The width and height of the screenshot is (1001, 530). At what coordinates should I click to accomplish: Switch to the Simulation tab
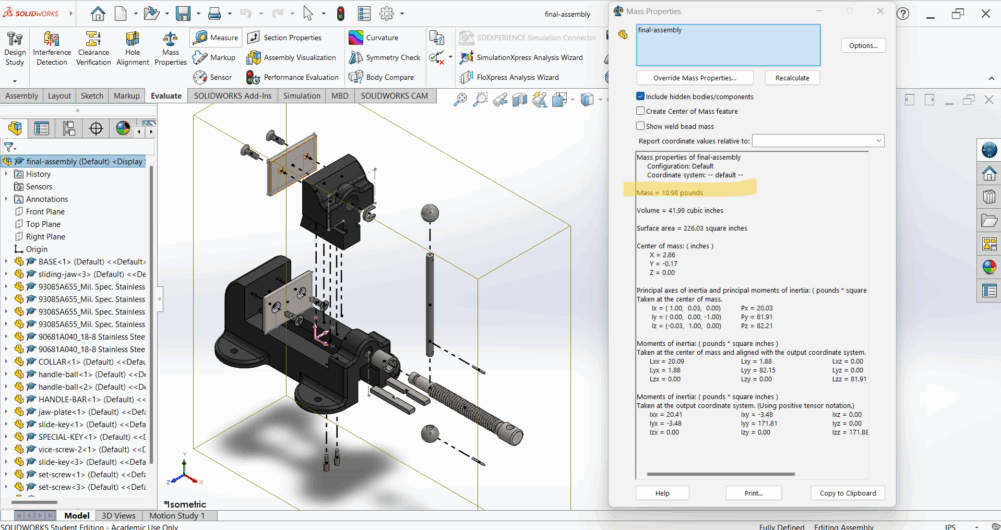coord(301,96)
